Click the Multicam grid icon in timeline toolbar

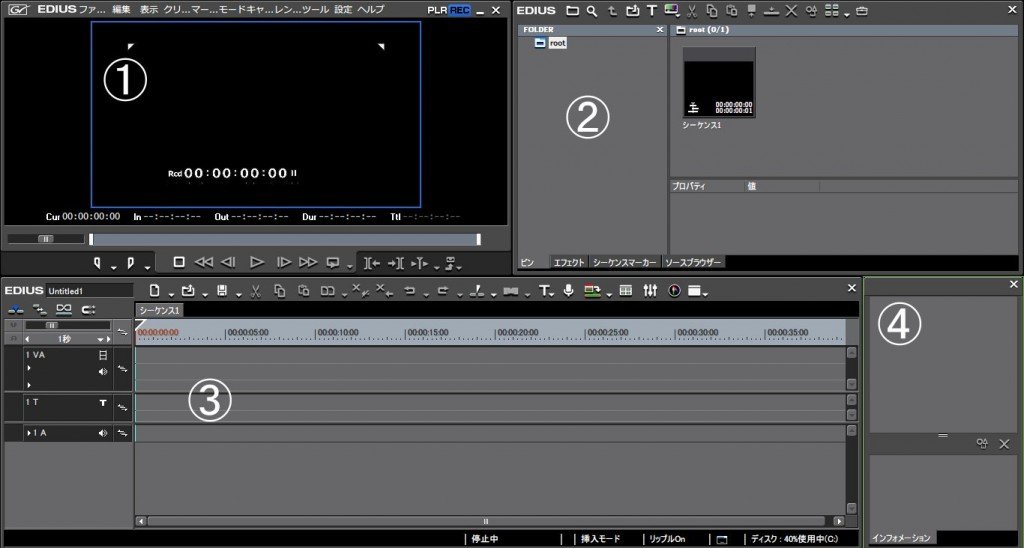(626, 291)
